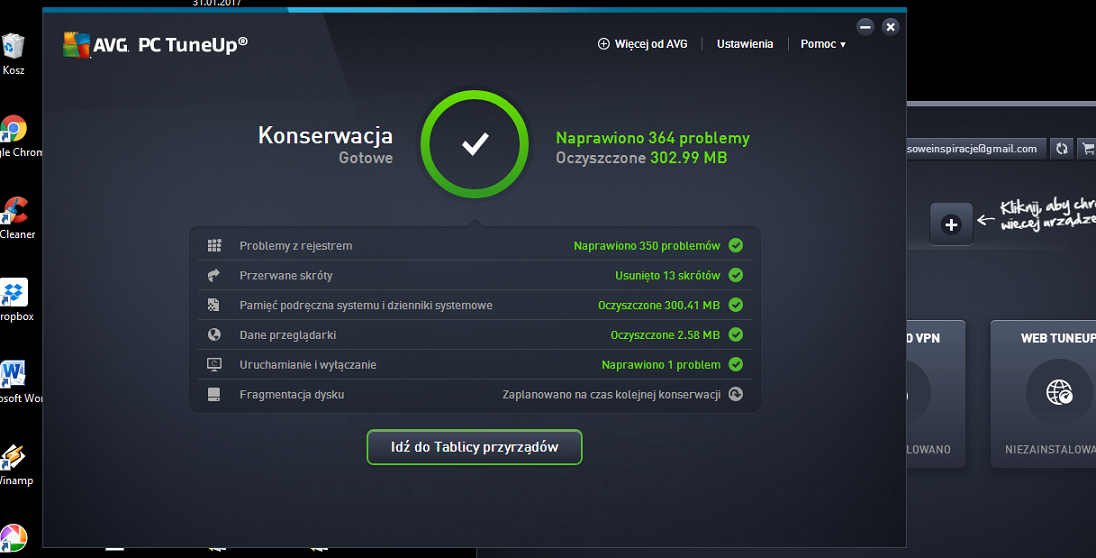Open the Dropbox desktop shortcut
This screenshot has width=1096, height=558.
[14, 292]
